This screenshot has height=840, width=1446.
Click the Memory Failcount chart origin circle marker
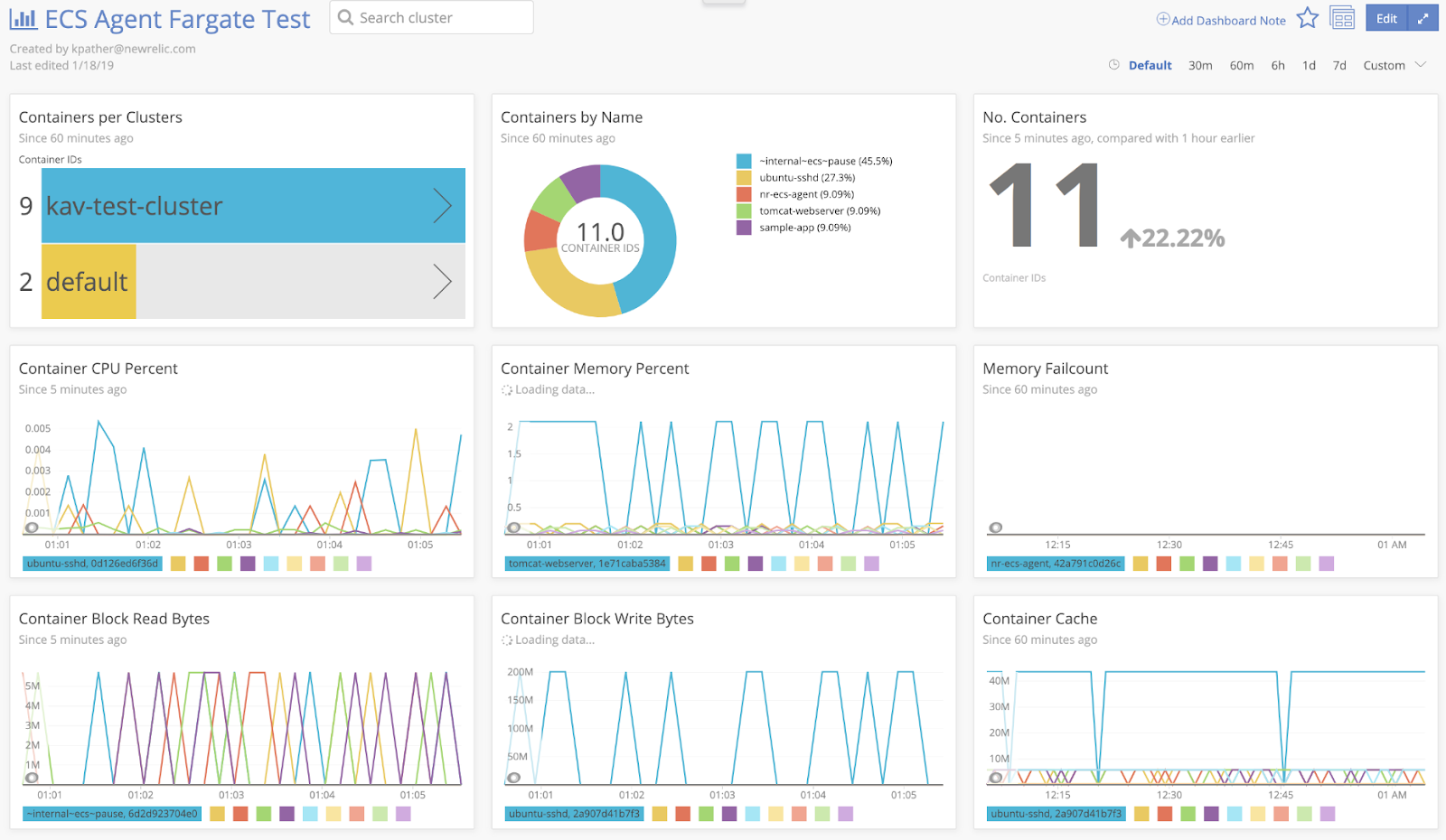click(x=996, y=527)
